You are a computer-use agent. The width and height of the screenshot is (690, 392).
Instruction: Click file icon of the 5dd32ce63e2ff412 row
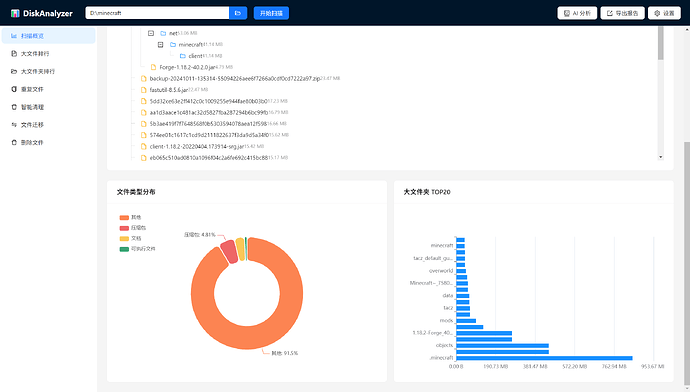pyautogui.click(x=143, y=101)
